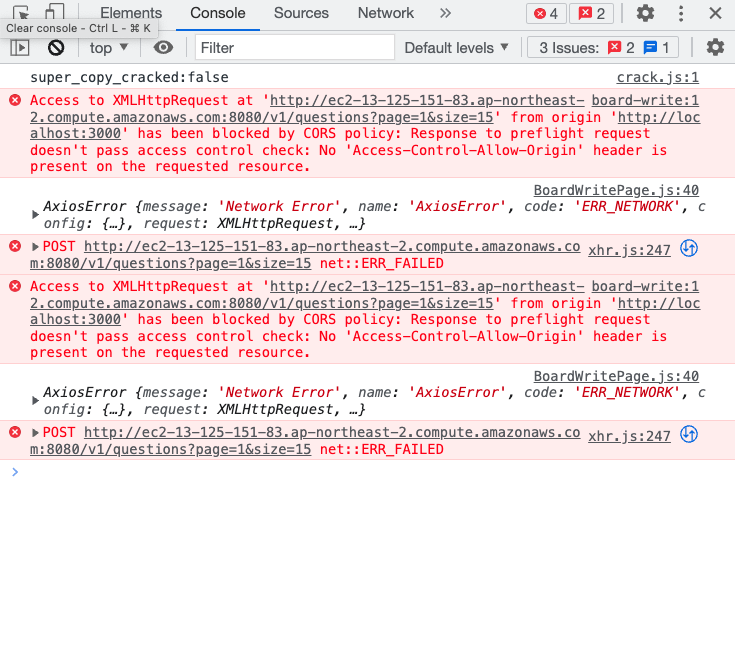Switch to the Elements tab
The width and height of the screenshot is (735, 656).
tap(131, 13)
